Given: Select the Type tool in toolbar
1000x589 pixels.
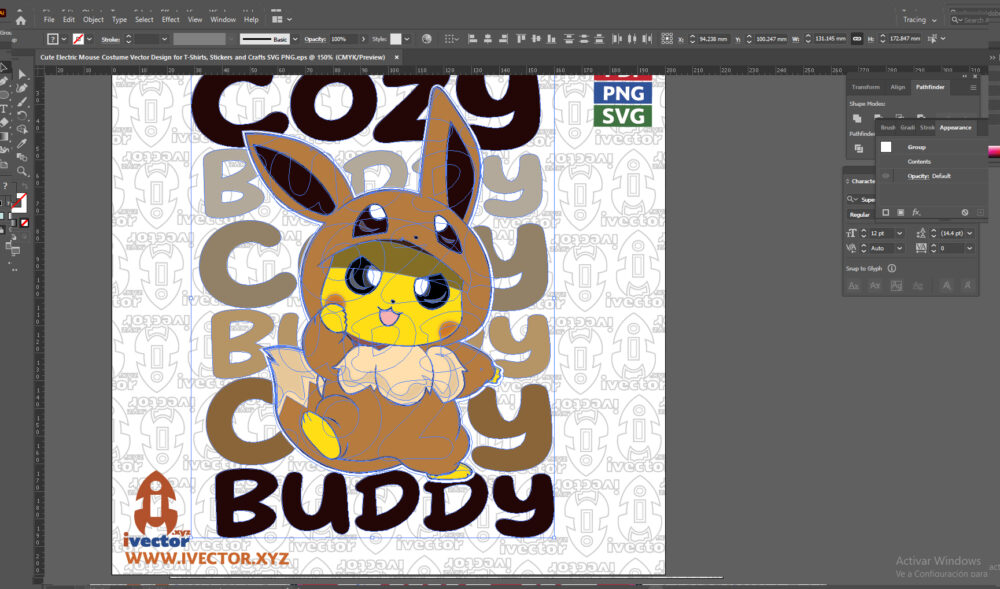Looking at the screenshot, I should [4, 109].
